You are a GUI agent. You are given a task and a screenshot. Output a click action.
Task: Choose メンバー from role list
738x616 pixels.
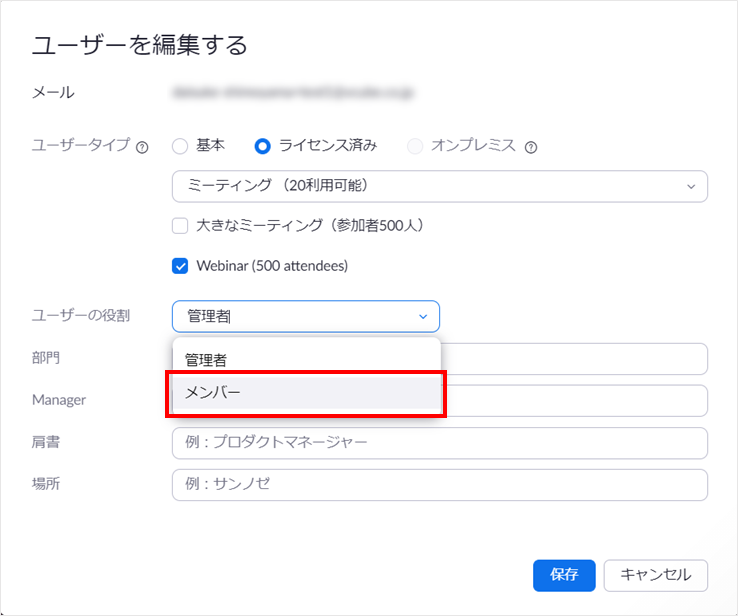pos(307,392)
